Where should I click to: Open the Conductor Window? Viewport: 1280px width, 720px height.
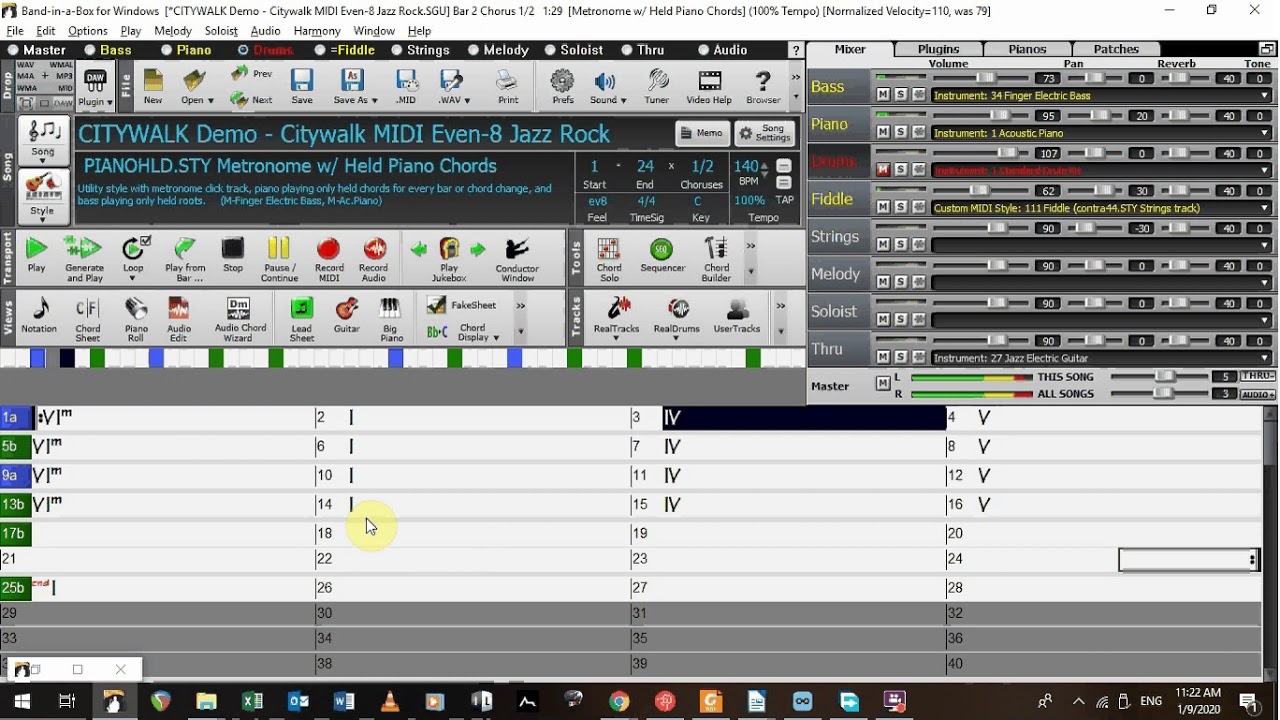(517, 259)
